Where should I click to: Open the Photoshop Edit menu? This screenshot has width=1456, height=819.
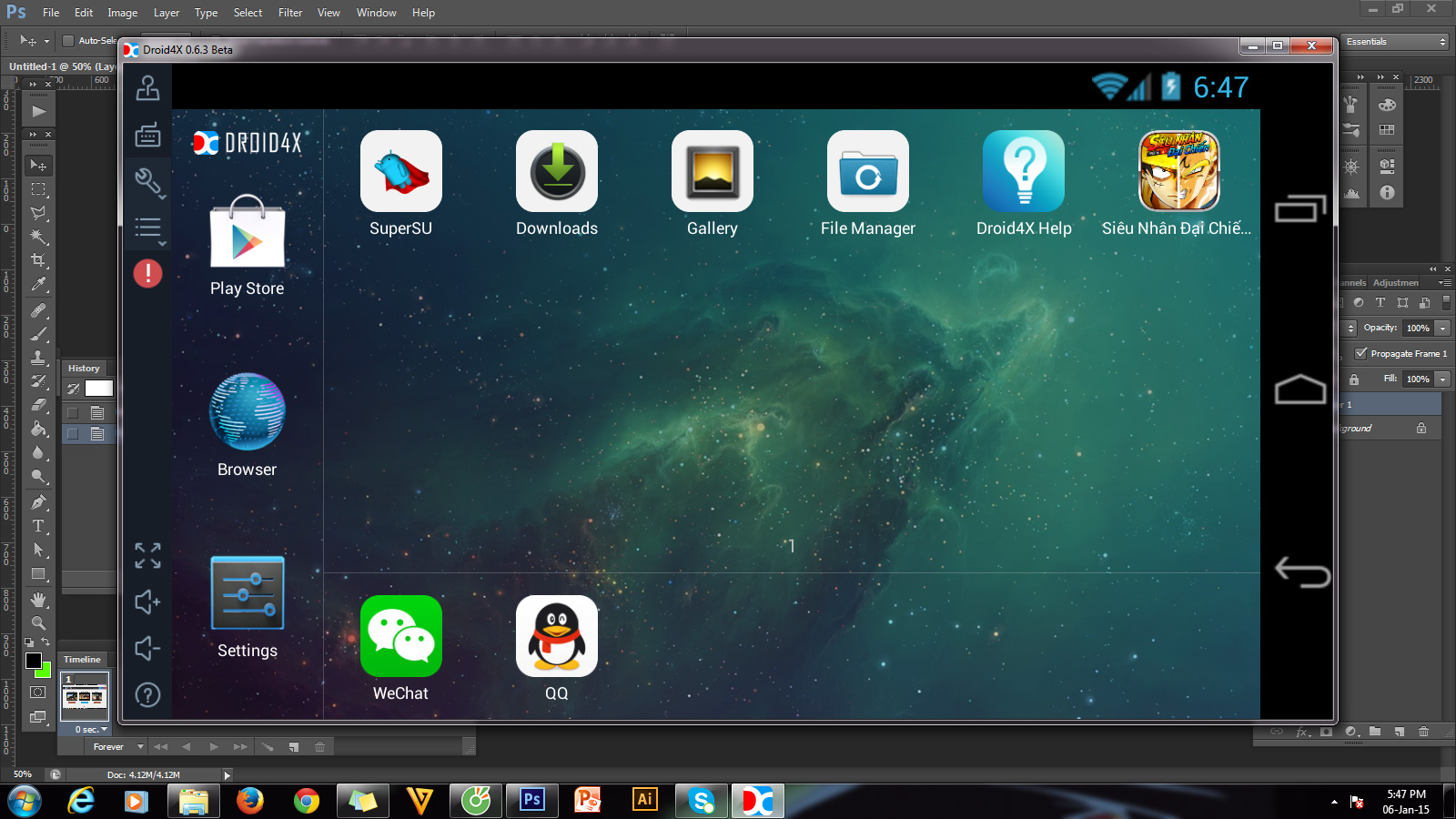pos(84,13)
